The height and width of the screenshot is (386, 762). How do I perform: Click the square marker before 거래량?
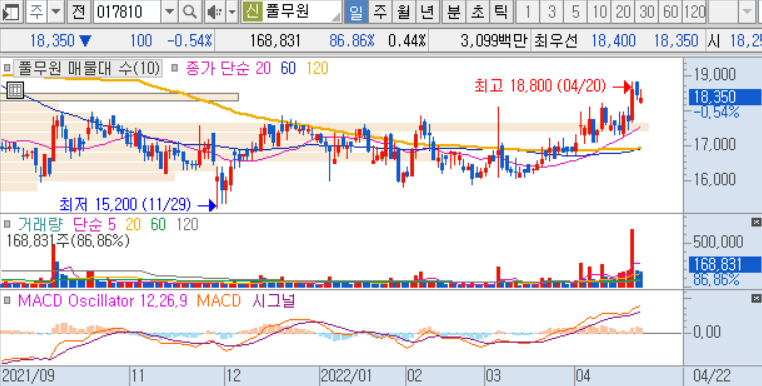pyautogui.click(x=6, y=224)
